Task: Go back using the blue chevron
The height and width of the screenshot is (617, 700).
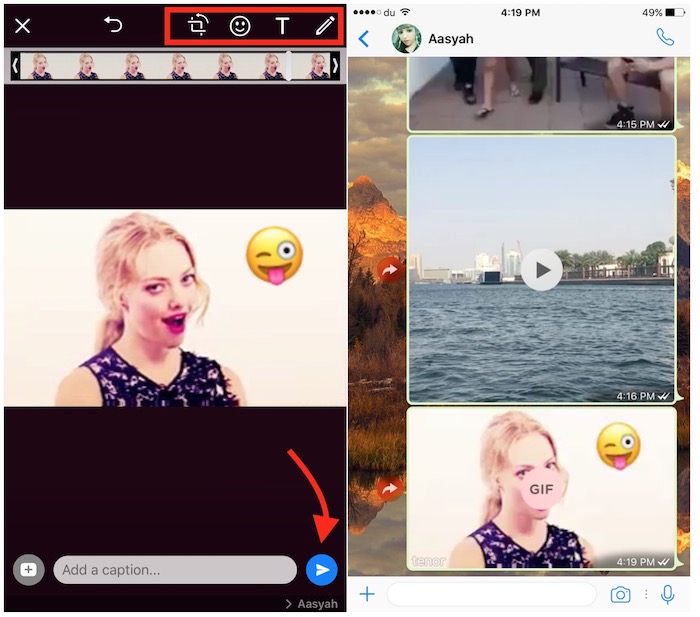Action: click(x=363, y=39)
